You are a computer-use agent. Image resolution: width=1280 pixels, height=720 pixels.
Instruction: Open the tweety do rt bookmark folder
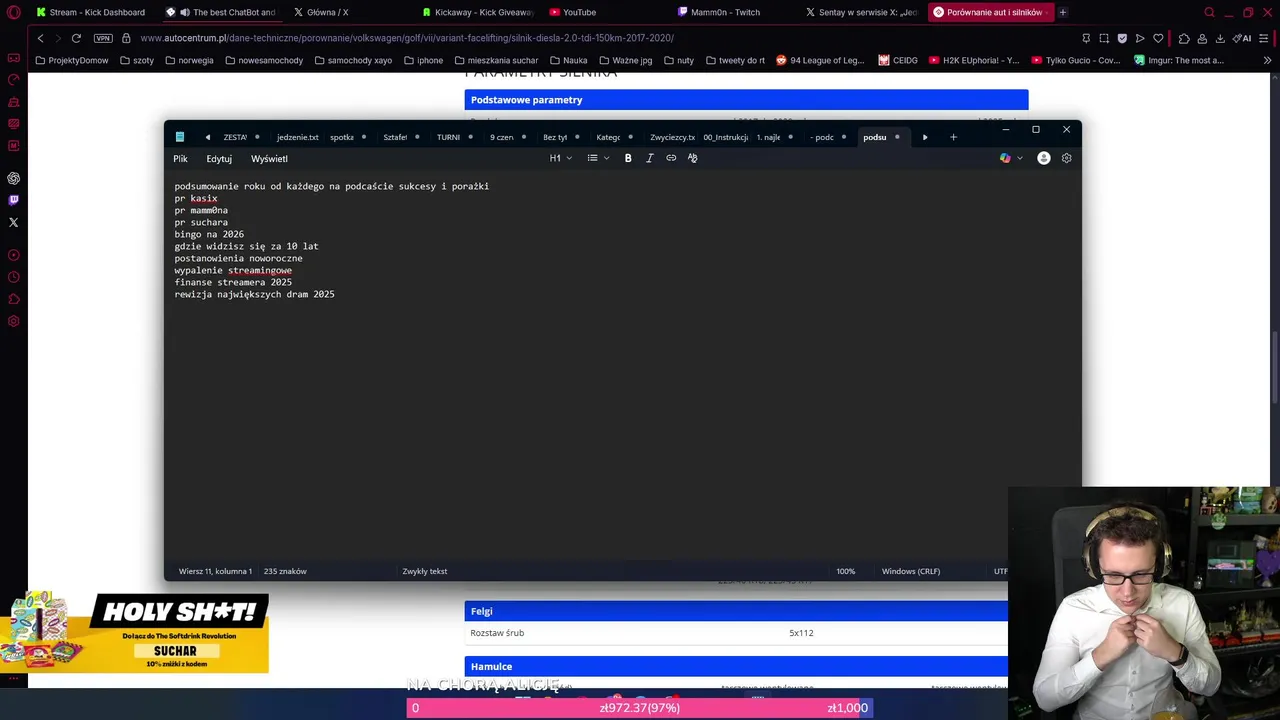(x=735, y=60)
